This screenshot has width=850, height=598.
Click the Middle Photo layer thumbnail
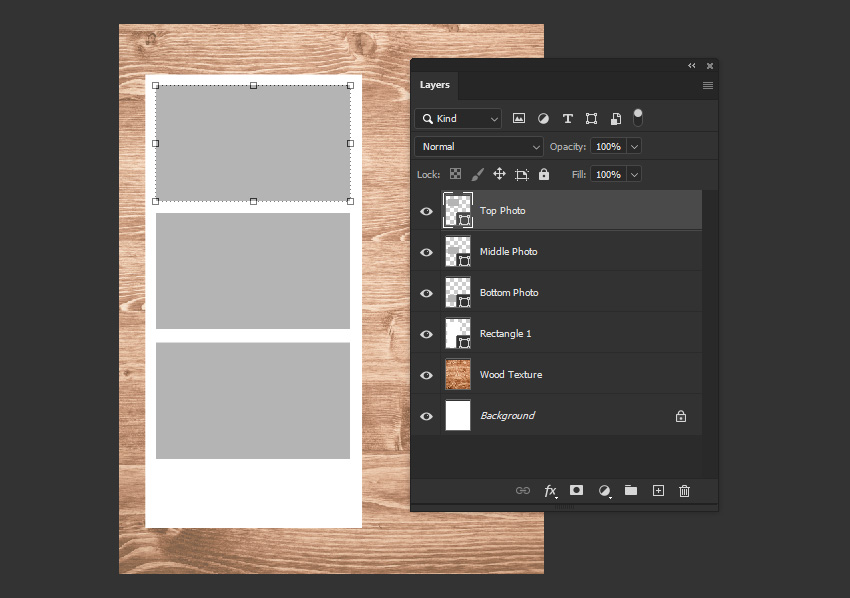[458, 252]
